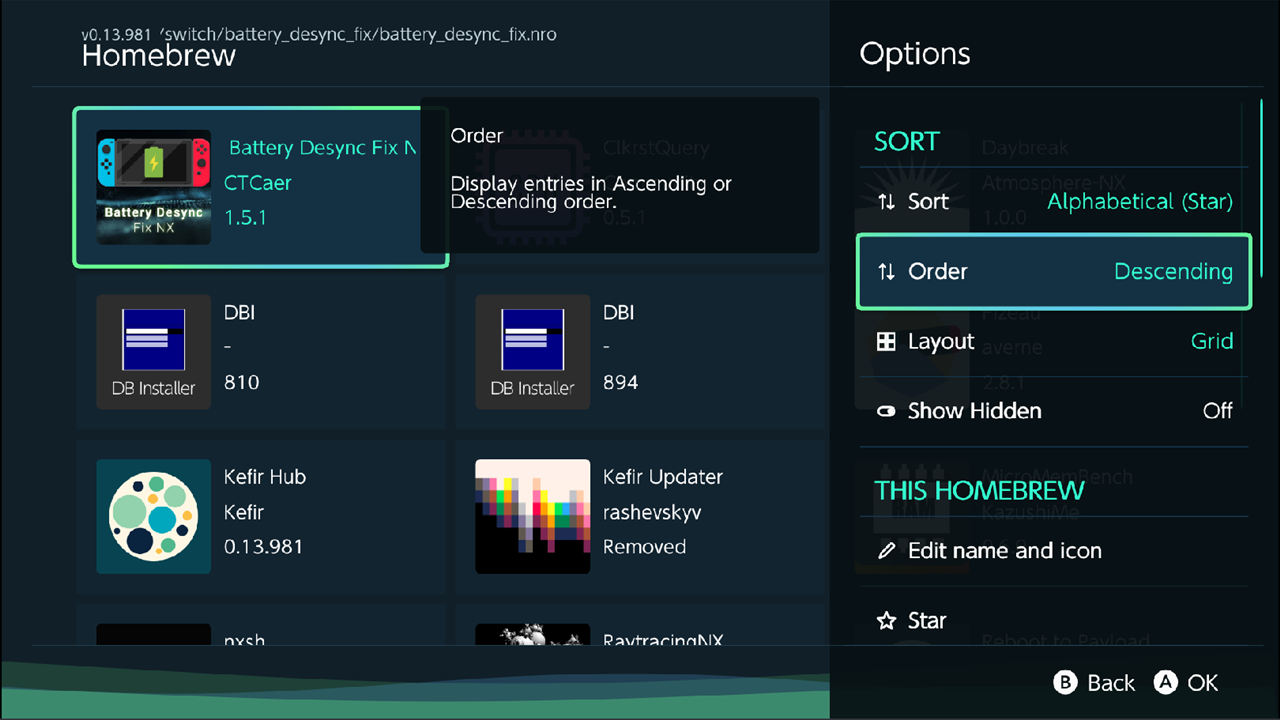Click version 0.13.981 under Kefir Hub

pos(263,547)
